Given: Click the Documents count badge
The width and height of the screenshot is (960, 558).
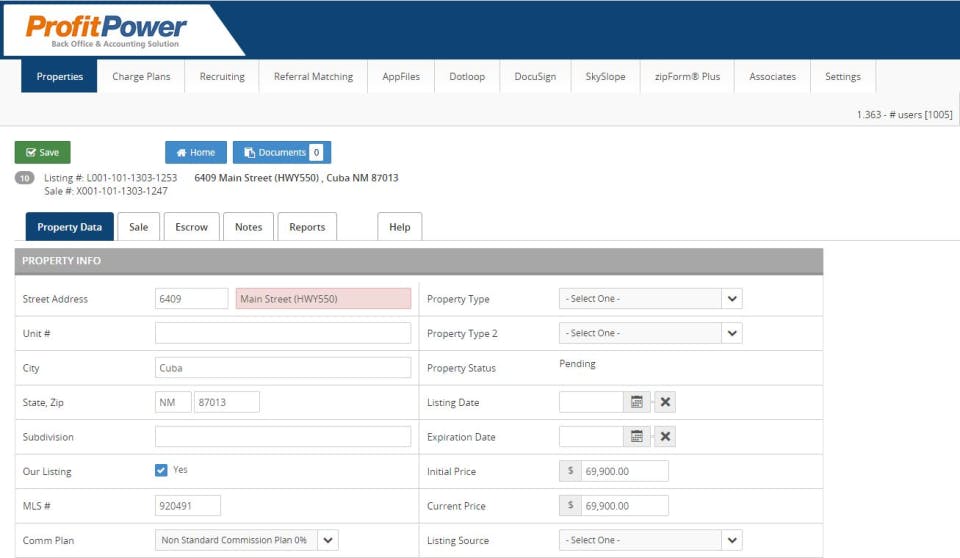Looking at the screenshot, I should [x=316, y=153].
